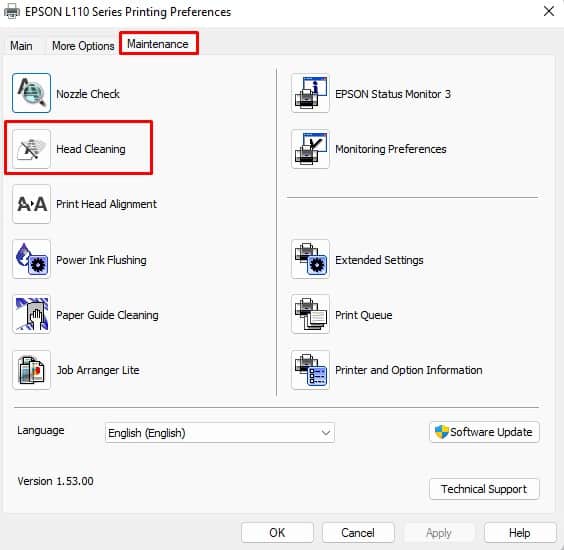This screenshot has width=564, height=550.
Task: Open EPSON Status Monitor 3 icon
Action: pyautogui.click(x=310, y=93)
